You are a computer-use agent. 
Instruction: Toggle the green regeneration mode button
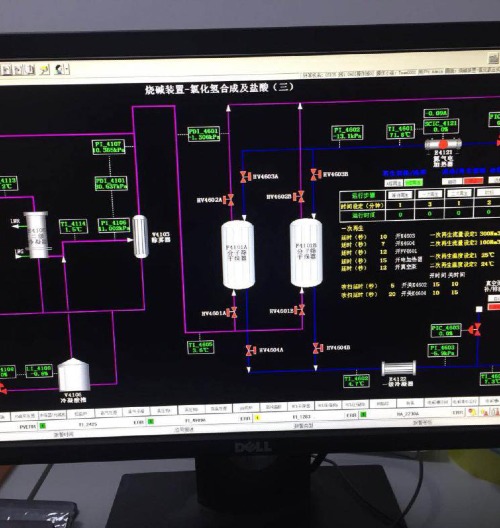tap(413, 183)
